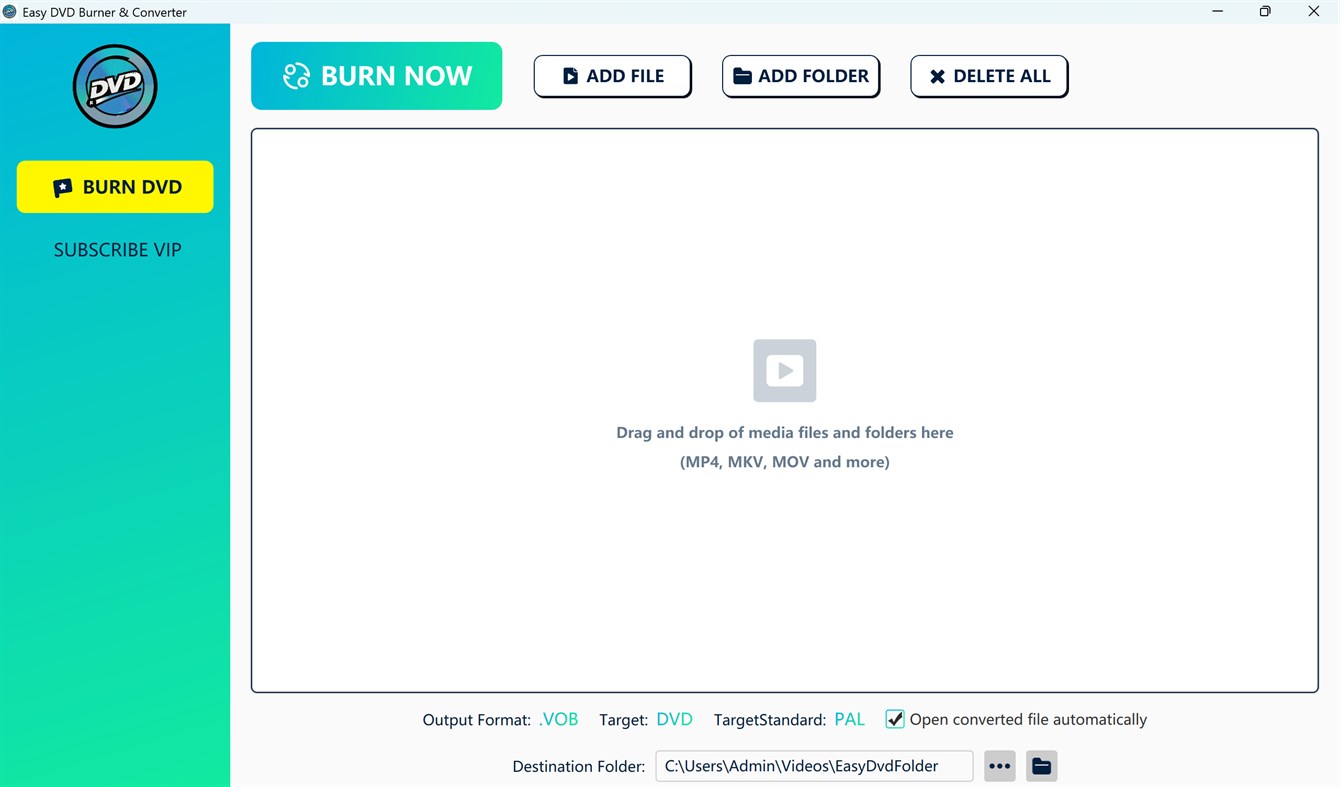Click the Destination Folder path field

coord(813,765)
